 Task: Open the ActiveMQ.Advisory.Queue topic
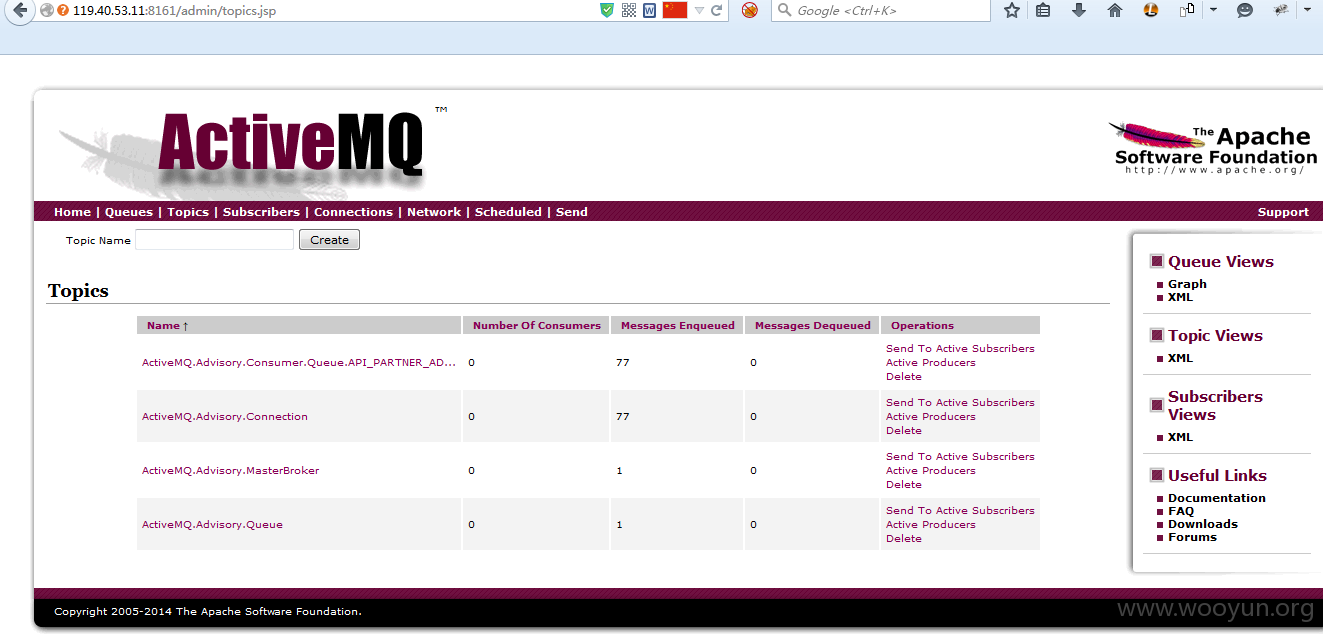tap(212, 524)
